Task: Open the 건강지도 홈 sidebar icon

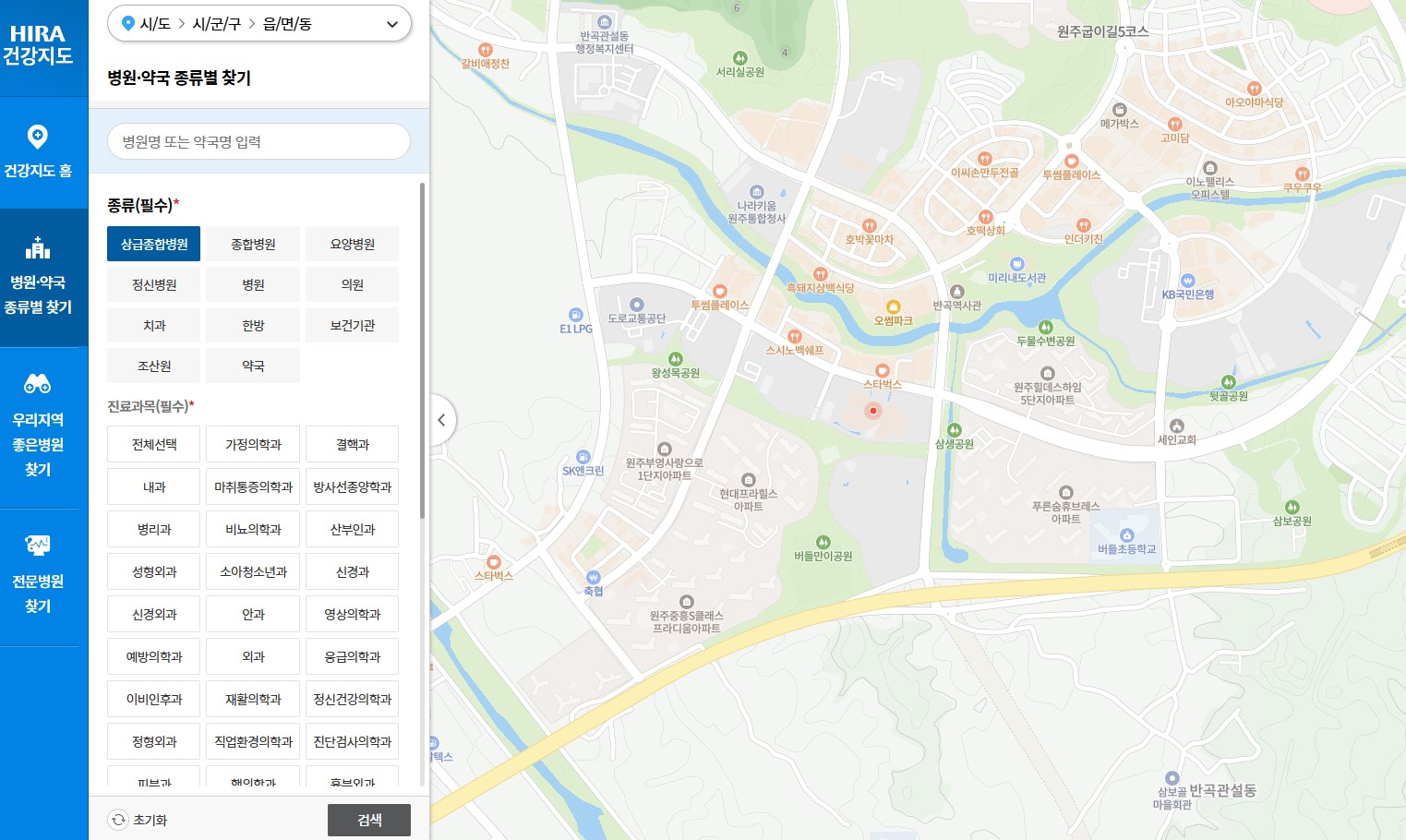Action: click(x=38, y=137)
